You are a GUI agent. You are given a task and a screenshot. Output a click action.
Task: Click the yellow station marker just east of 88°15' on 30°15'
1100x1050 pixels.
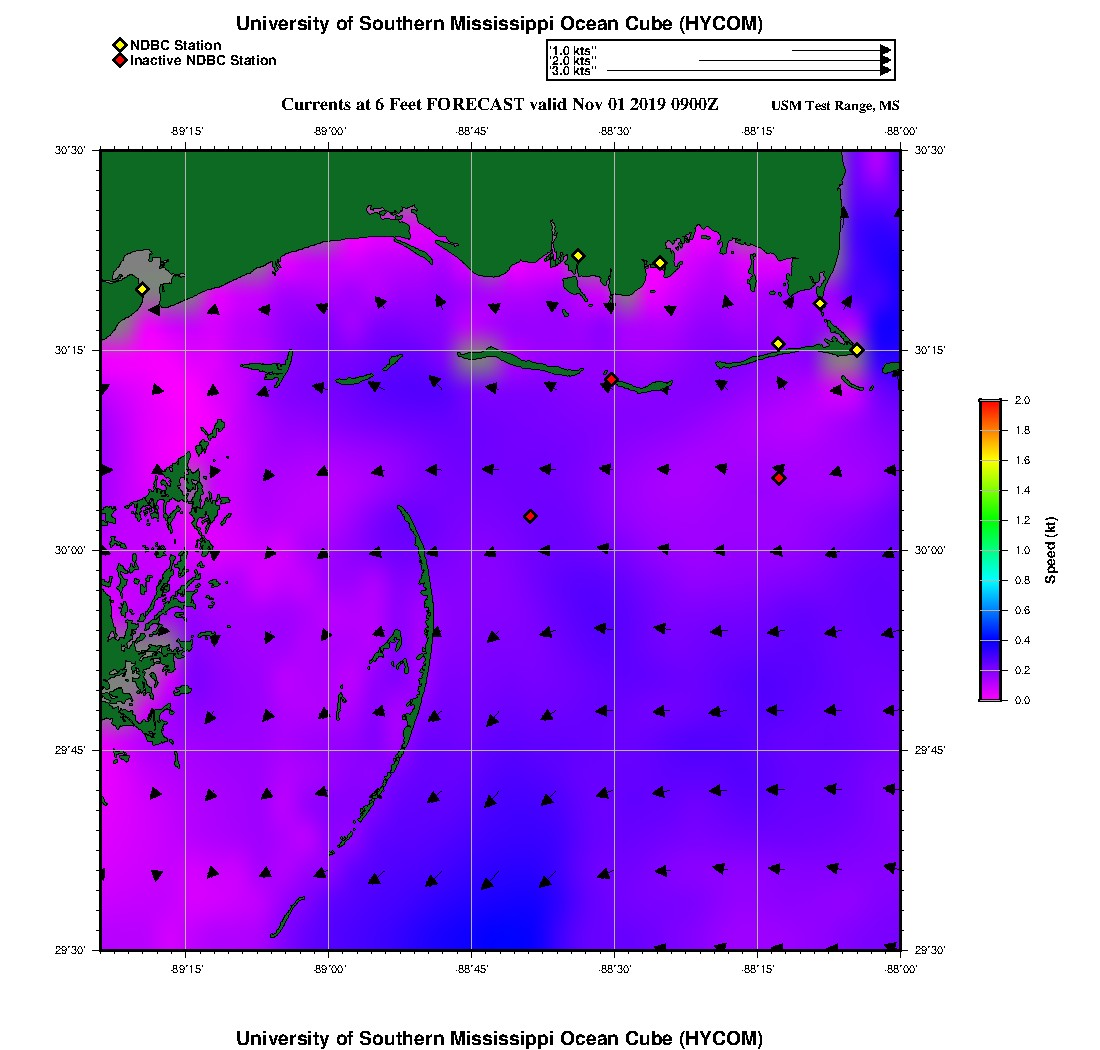tap(778, 344)
